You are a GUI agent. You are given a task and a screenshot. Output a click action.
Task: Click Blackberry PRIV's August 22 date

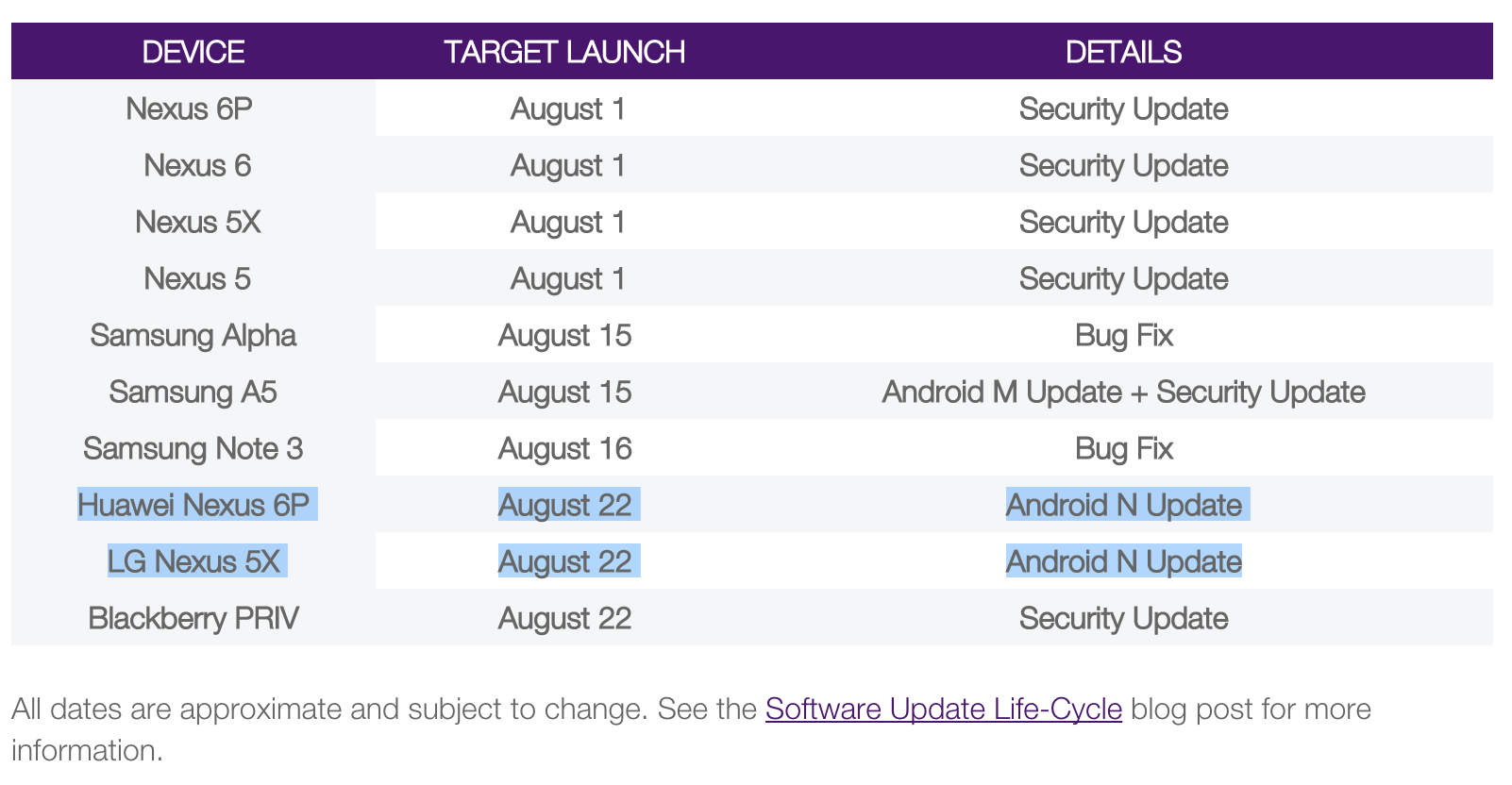tap(565, 619)
